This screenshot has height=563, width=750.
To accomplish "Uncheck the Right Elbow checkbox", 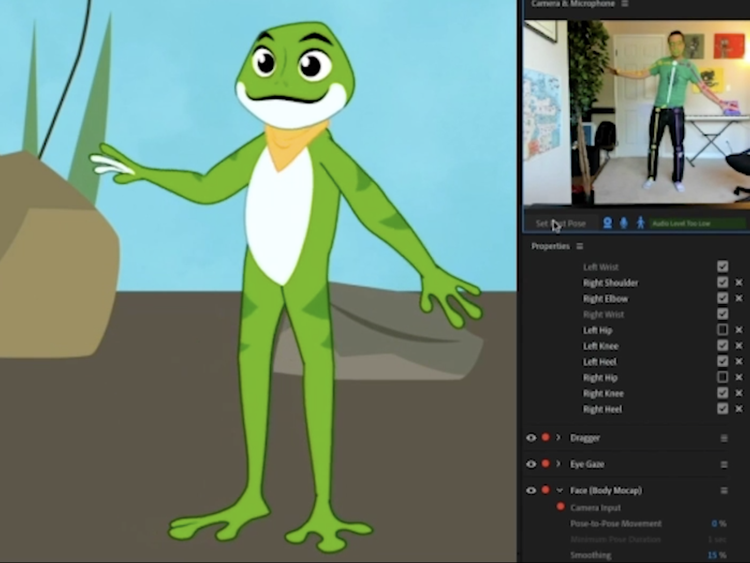I will click(723, 298).
